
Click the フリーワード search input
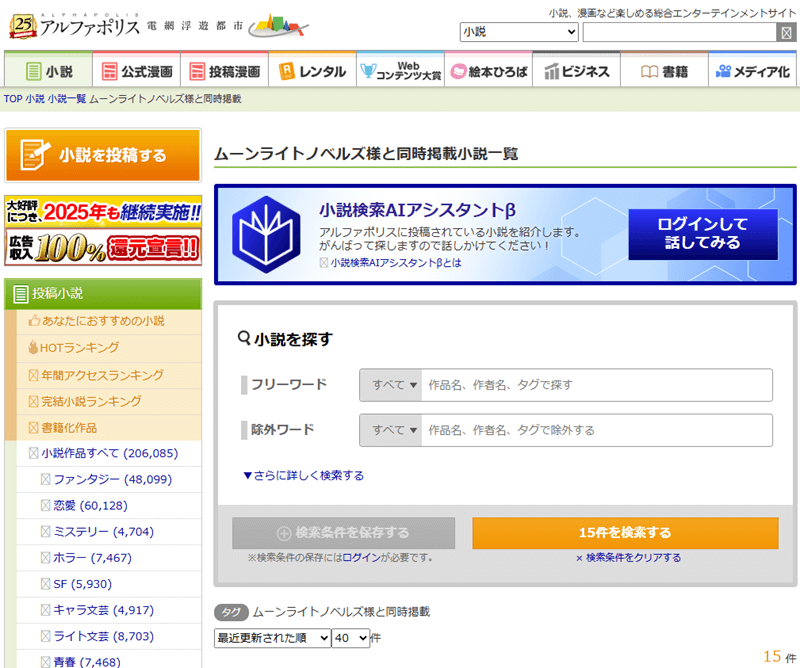597,385
